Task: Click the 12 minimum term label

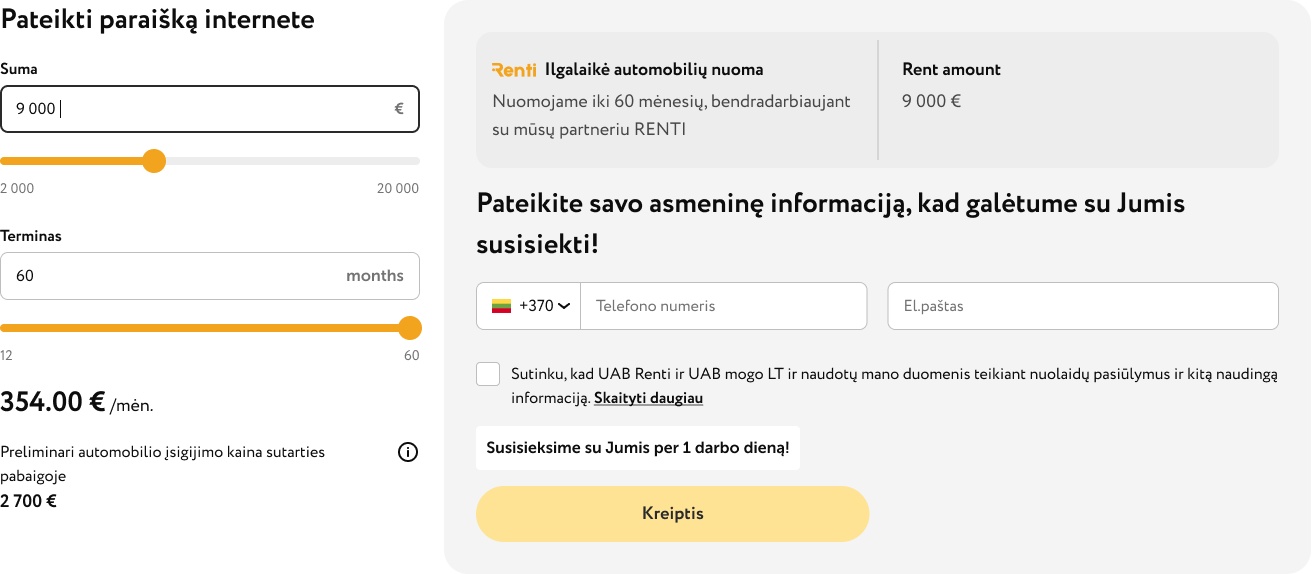Action: click(x=6, y=356)
